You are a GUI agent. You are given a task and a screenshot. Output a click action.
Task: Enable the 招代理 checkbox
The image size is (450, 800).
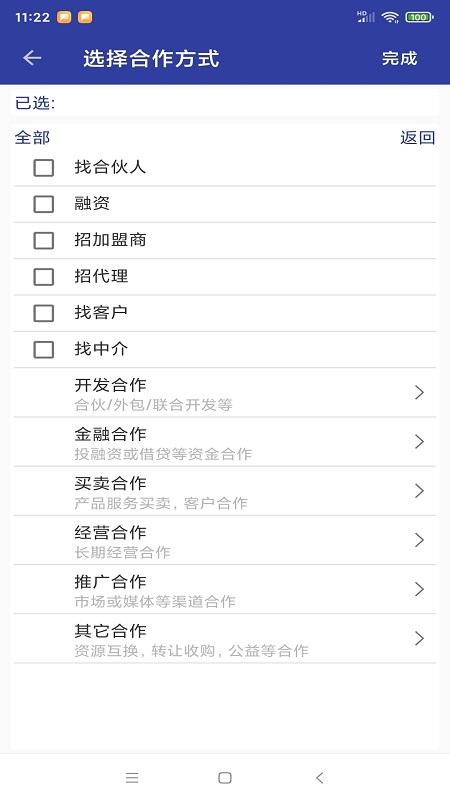(43, 277)
